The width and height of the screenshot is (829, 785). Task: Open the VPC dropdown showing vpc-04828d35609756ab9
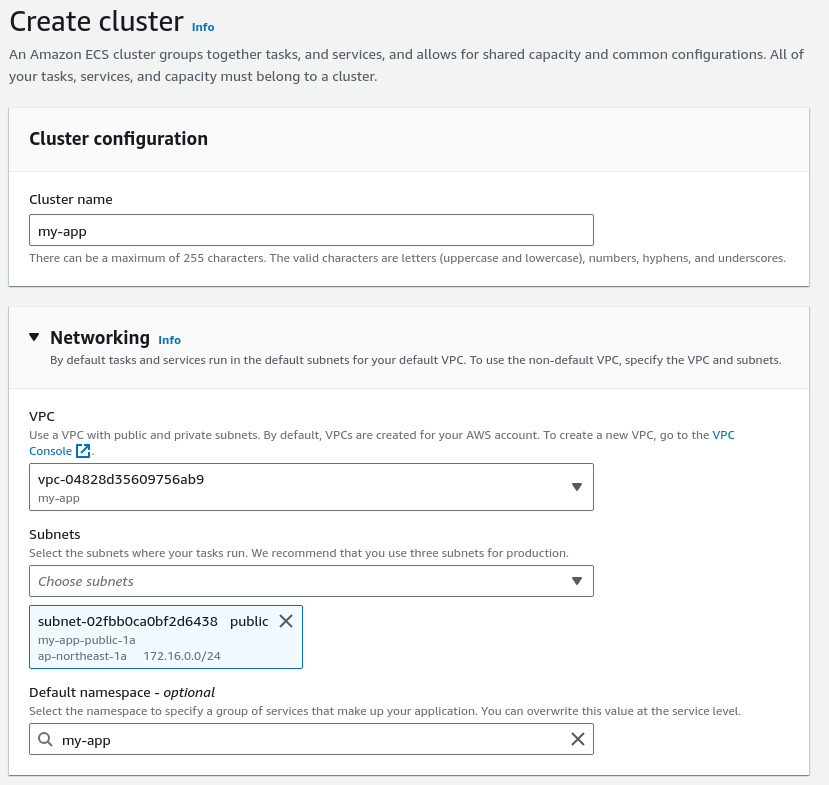point(311,487)
